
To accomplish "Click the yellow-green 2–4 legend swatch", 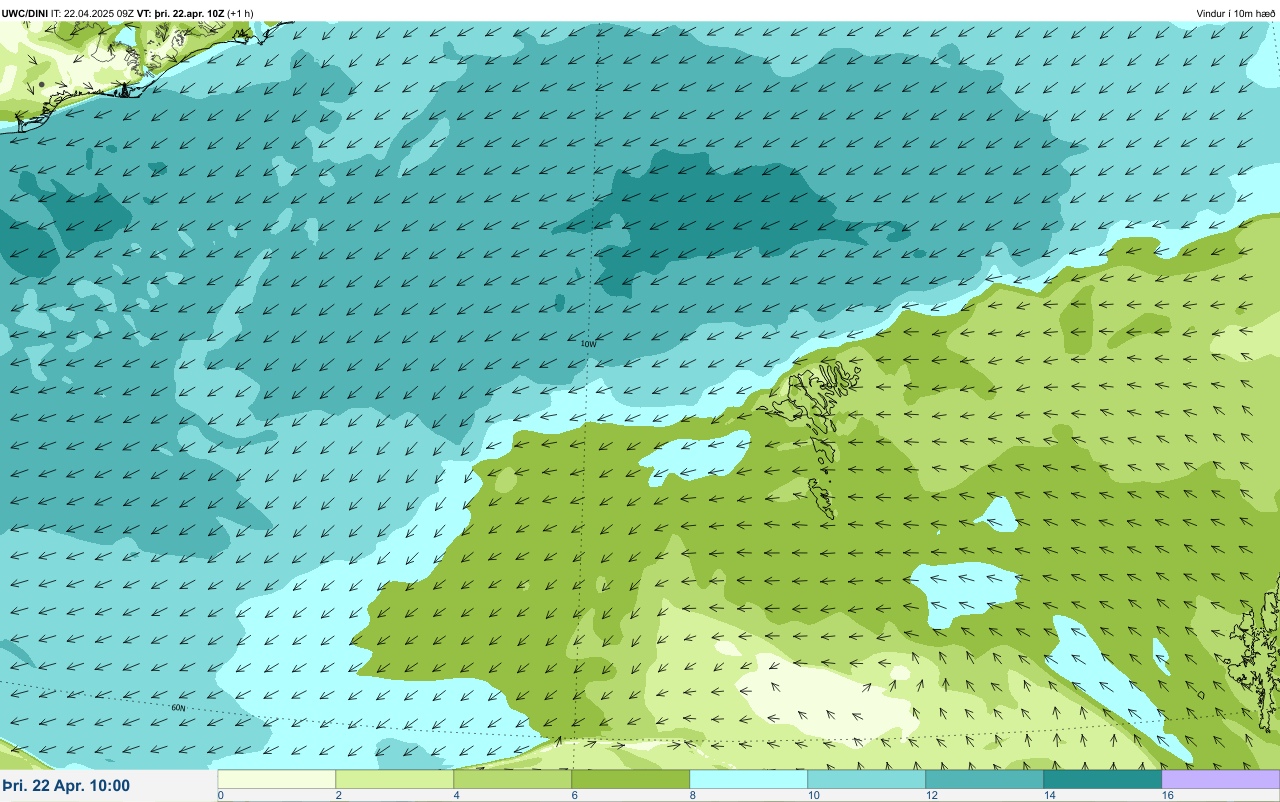I will (394, 779).
